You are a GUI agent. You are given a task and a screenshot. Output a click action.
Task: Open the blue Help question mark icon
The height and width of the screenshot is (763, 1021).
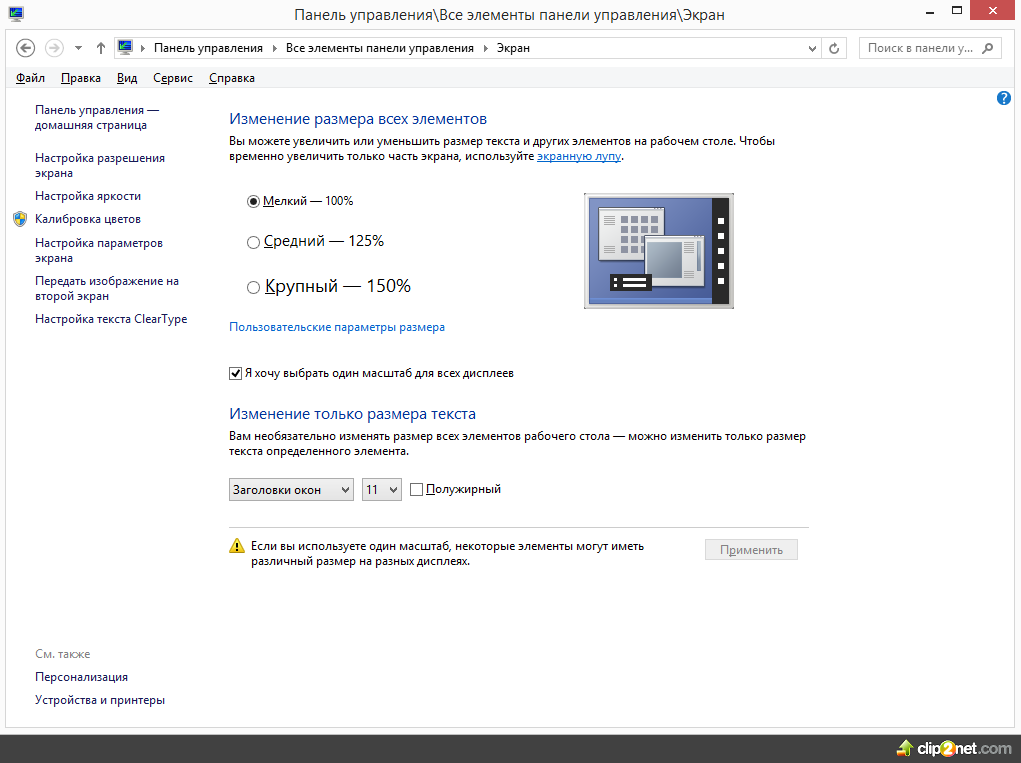(x=1004, y=98)
